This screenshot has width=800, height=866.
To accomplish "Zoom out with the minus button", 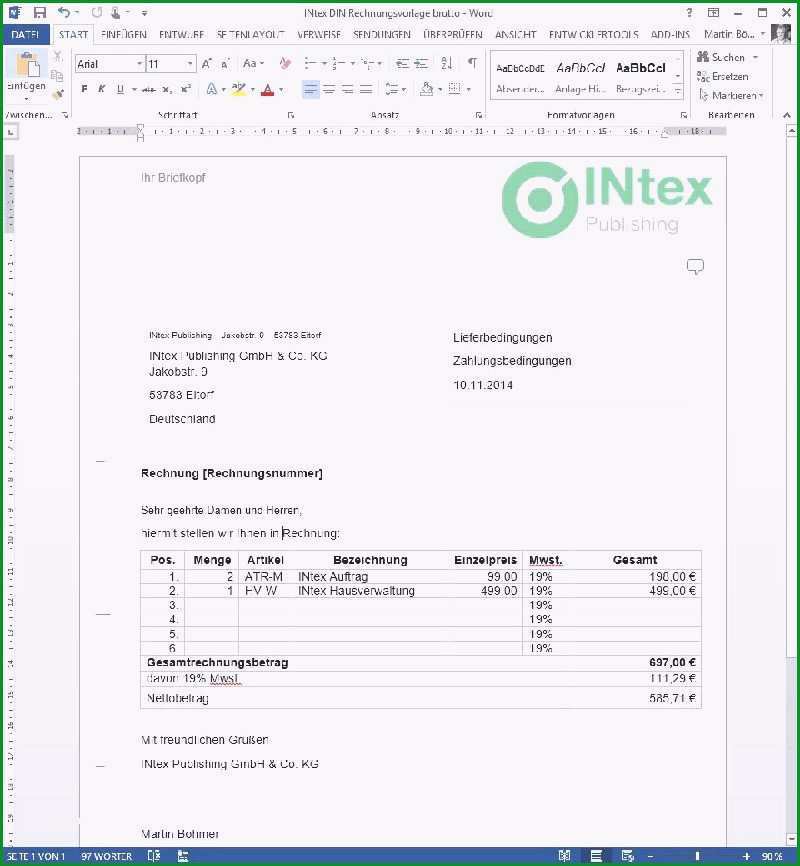I will [x=650, y=856].
